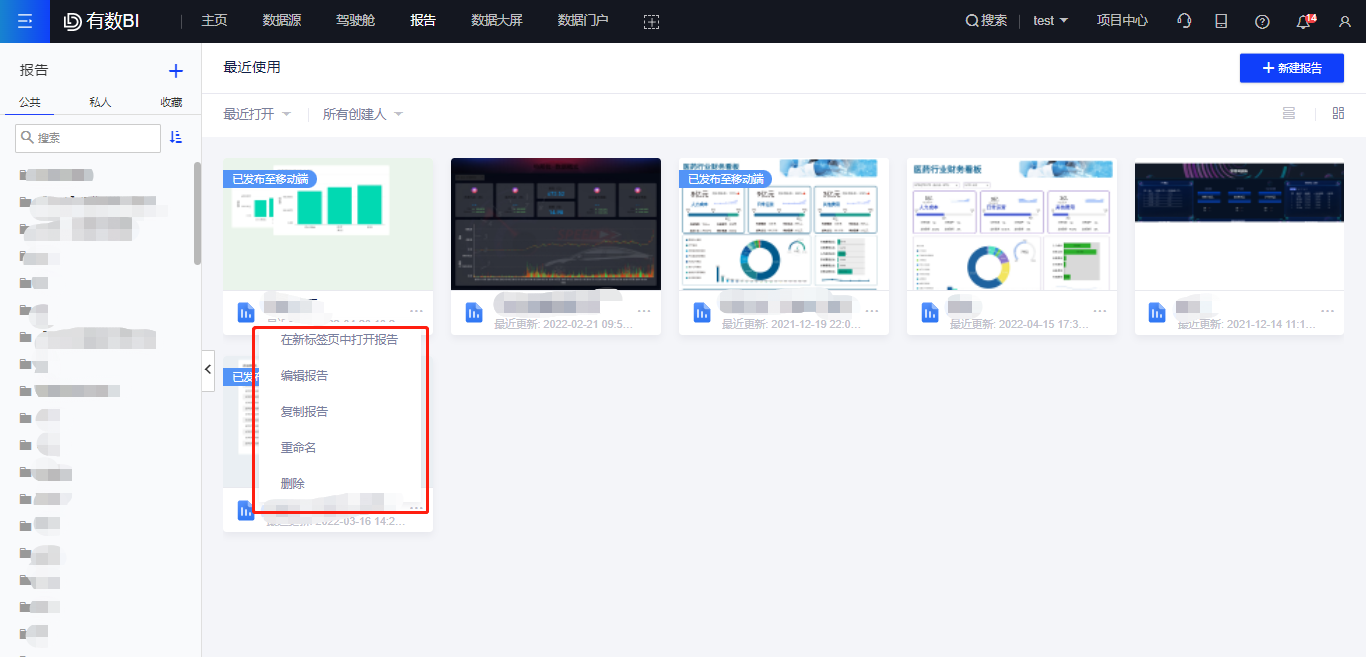
Task: Click the 新建报告 button
Action: [x=1291, y=68]
